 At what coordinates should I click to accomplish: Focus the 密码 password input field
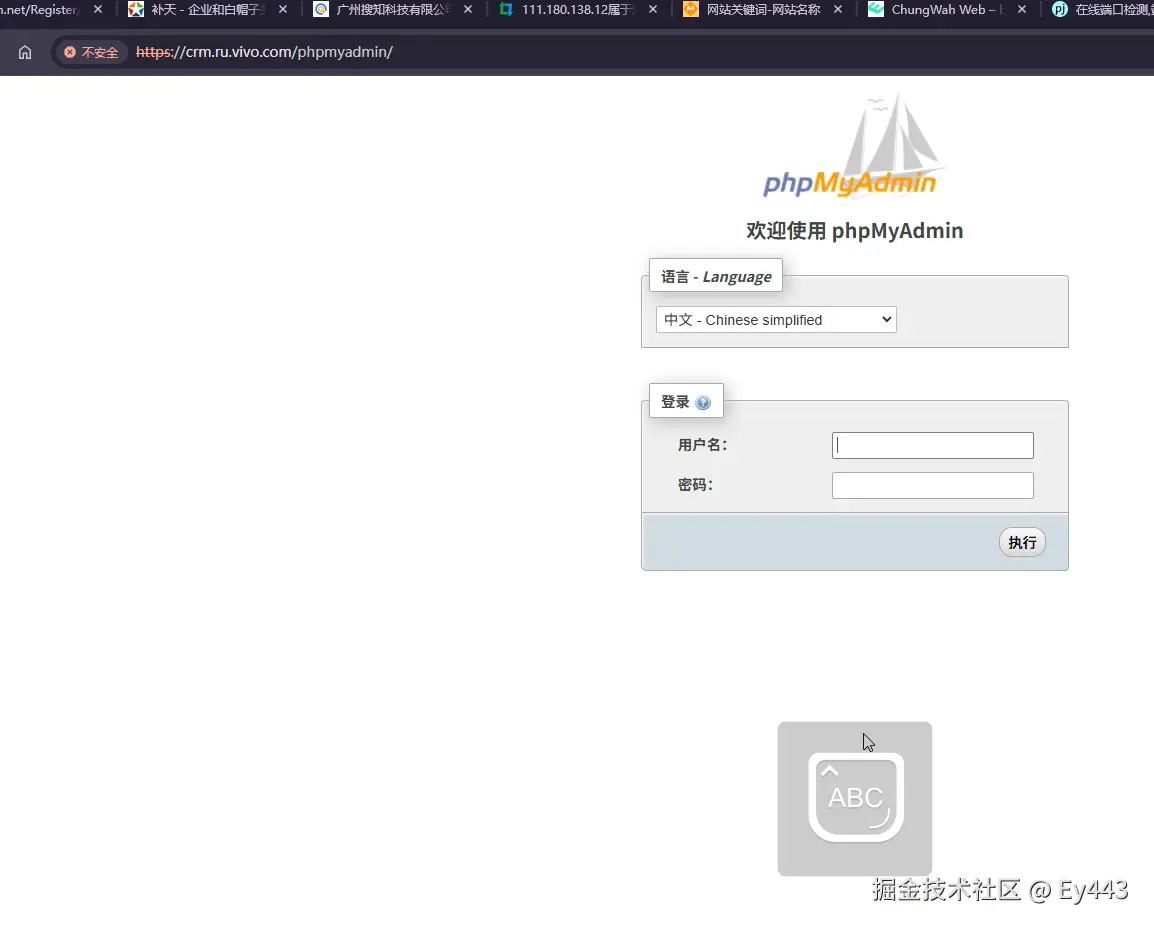point(932,486)
